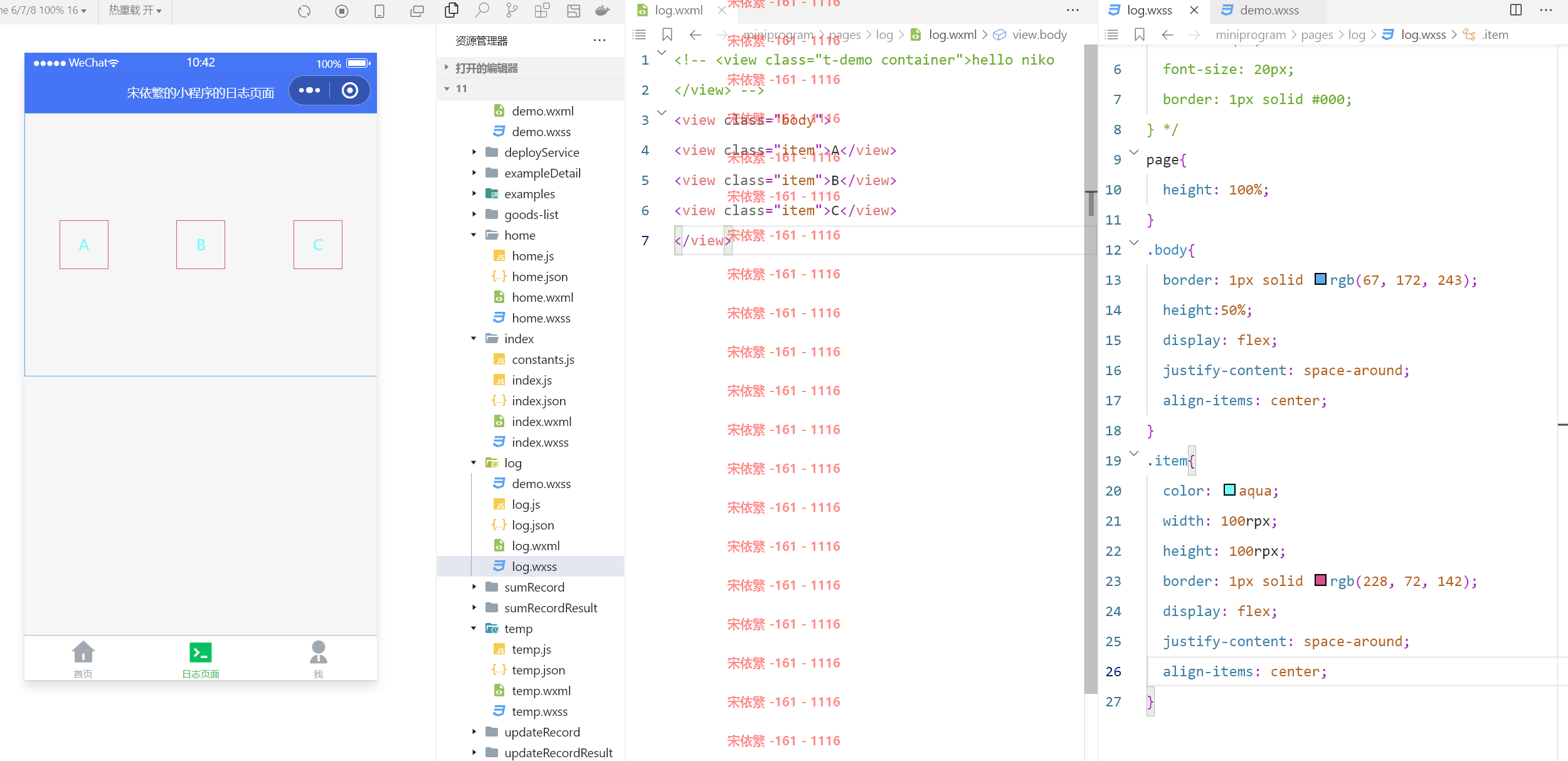Open the search magnifier icon
Screen dimensions: 1568x761
pyautogui.click(x=482, y=10)
